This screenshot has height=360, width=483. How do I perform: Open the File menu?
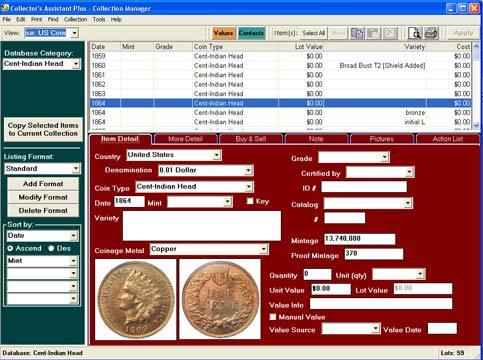[x=7, y=19]
